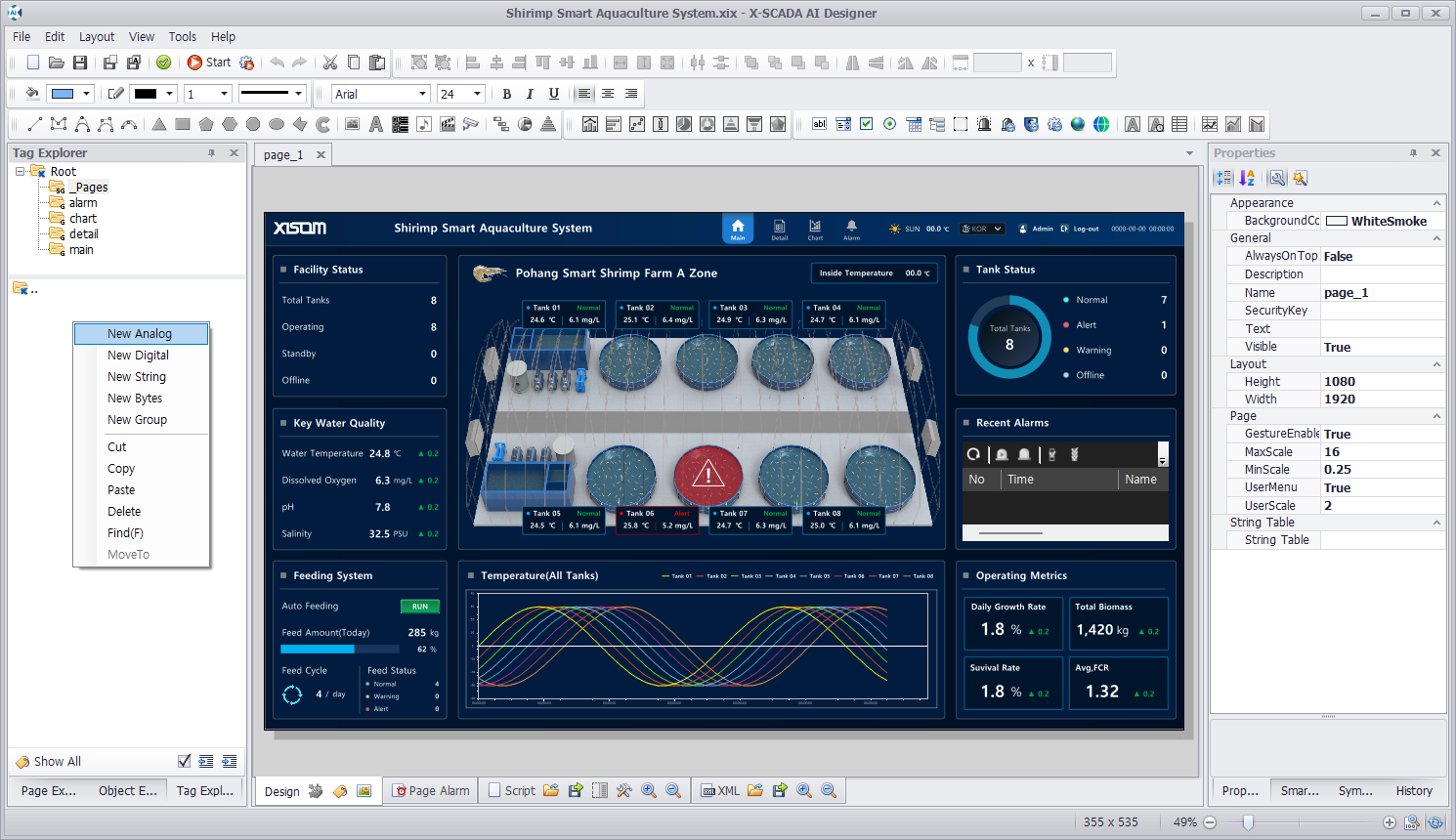
Task: Open the Tools menu
Action: coord(183,36)
